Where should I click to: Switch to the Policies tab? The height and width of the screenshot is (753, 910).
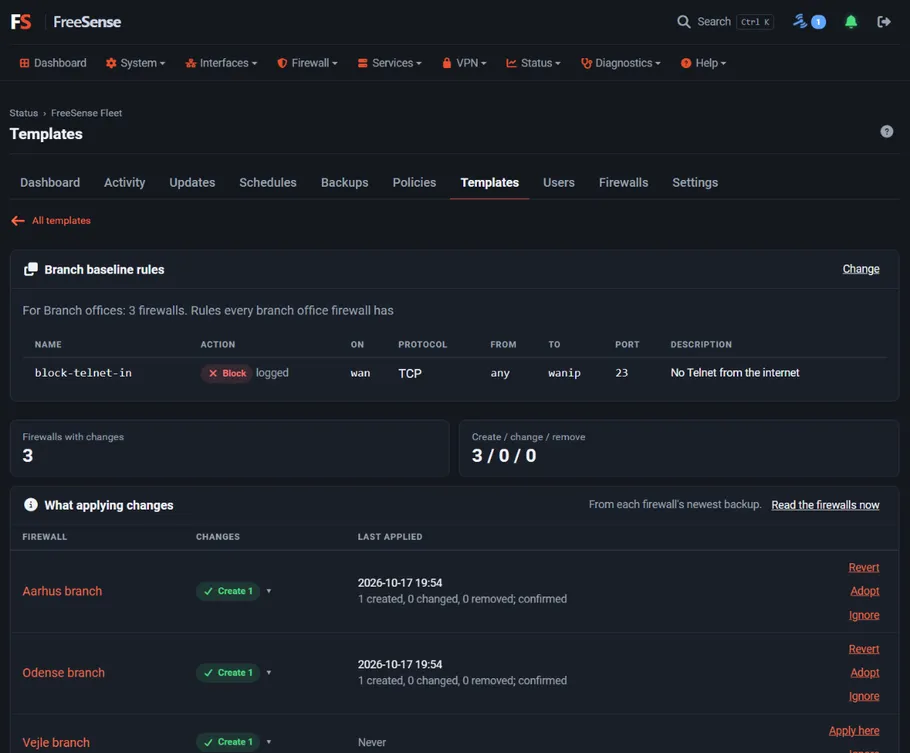pyautogui.click(x=414, y=182)
